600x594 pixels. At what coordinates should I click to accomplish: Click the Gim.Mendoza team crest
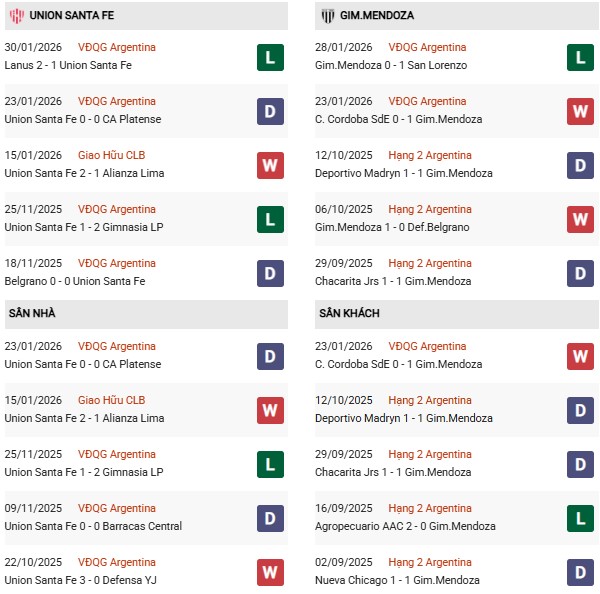[326, 16]
